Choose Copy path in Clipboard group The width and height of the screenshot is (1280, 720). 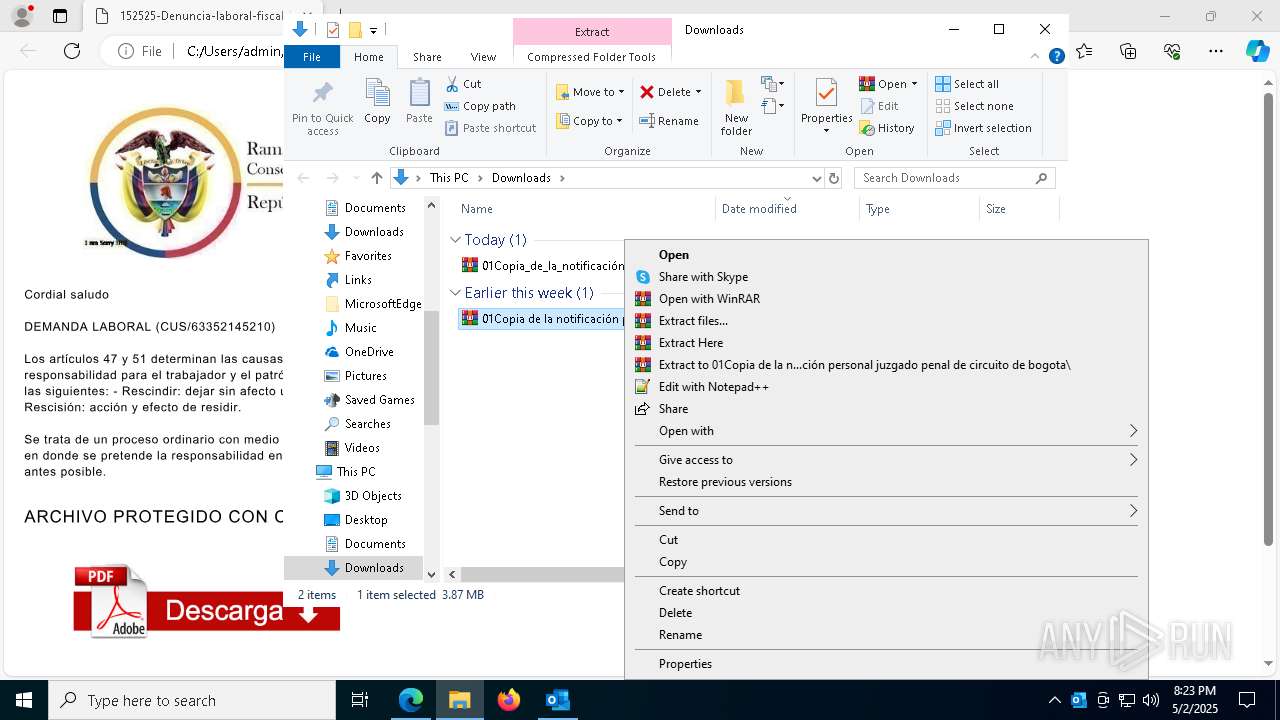(480, 106)
